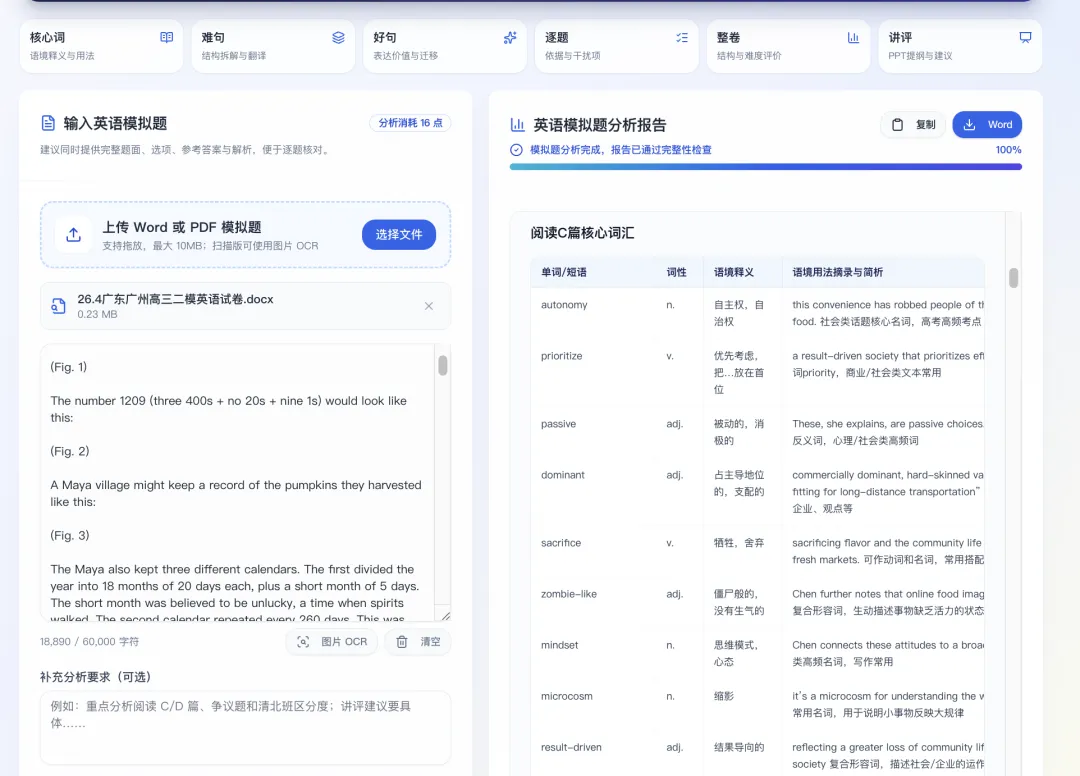Select the word prioritize
Screen dimensions: 1080x776
click(561, 356)
